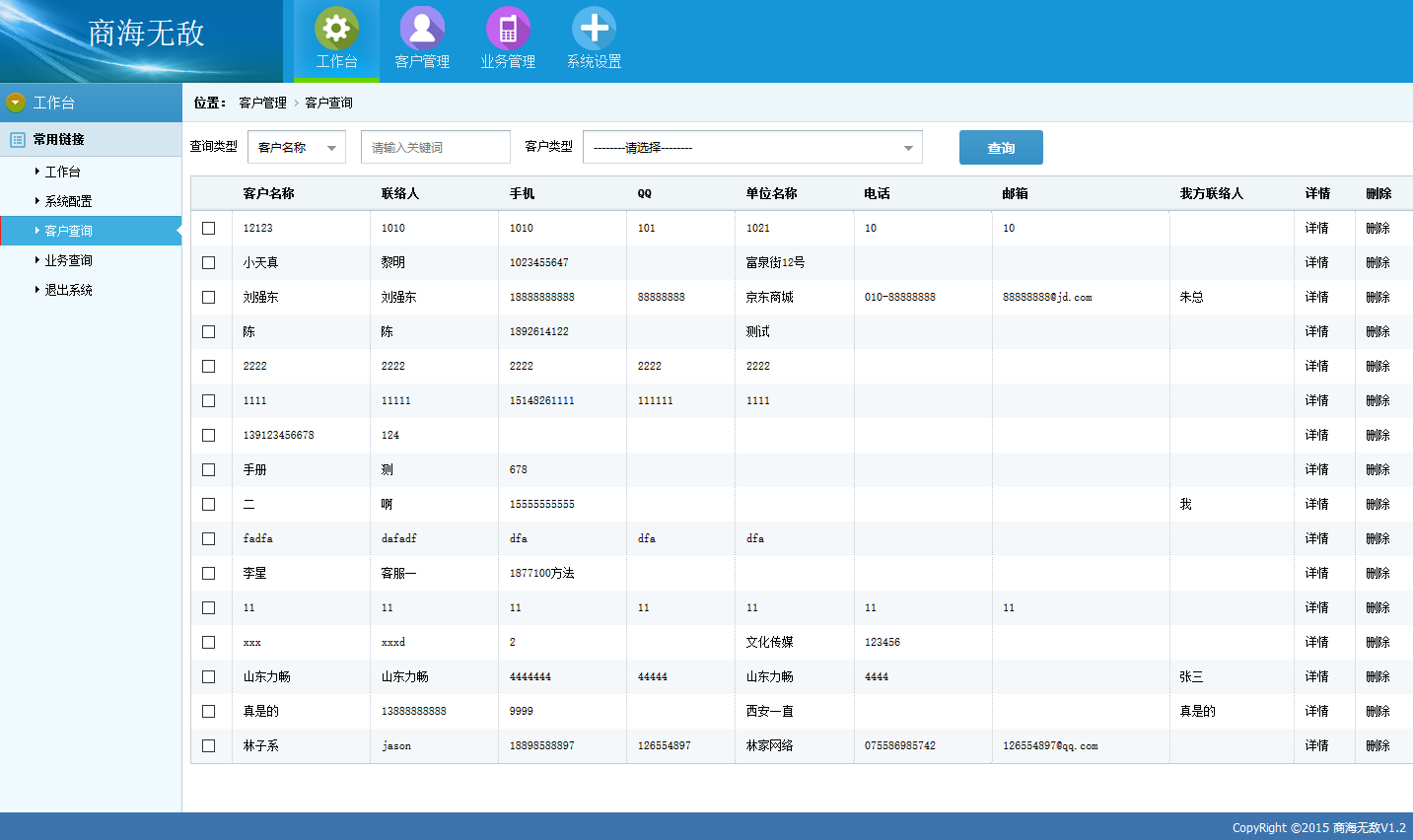Screen dimensions: 1413x840
Task: Open 详情 link for 山东力畅 row
Action: [1316, 676]
